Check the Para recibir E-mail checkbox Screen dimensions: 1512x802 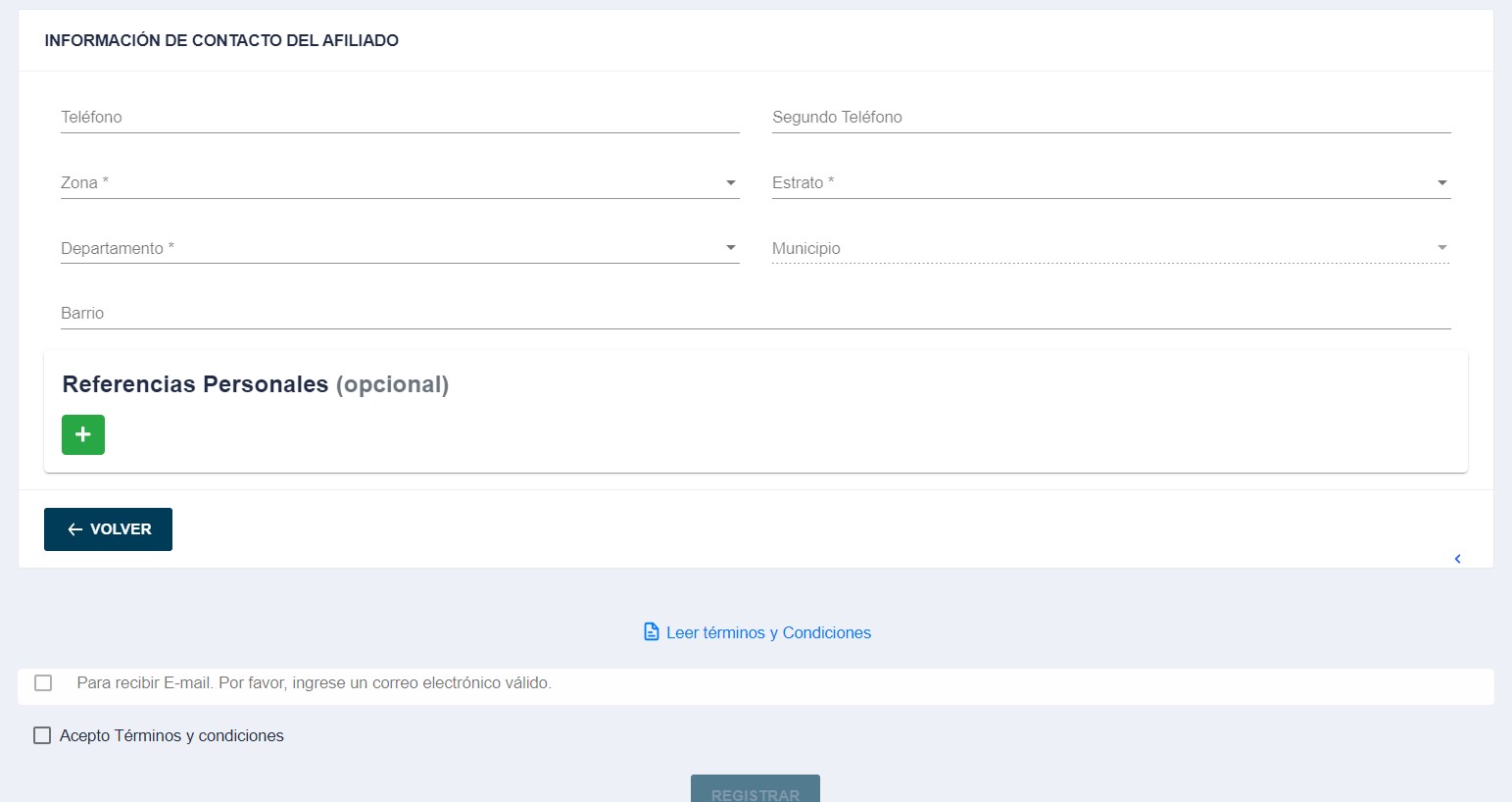(x=43, y=682)
